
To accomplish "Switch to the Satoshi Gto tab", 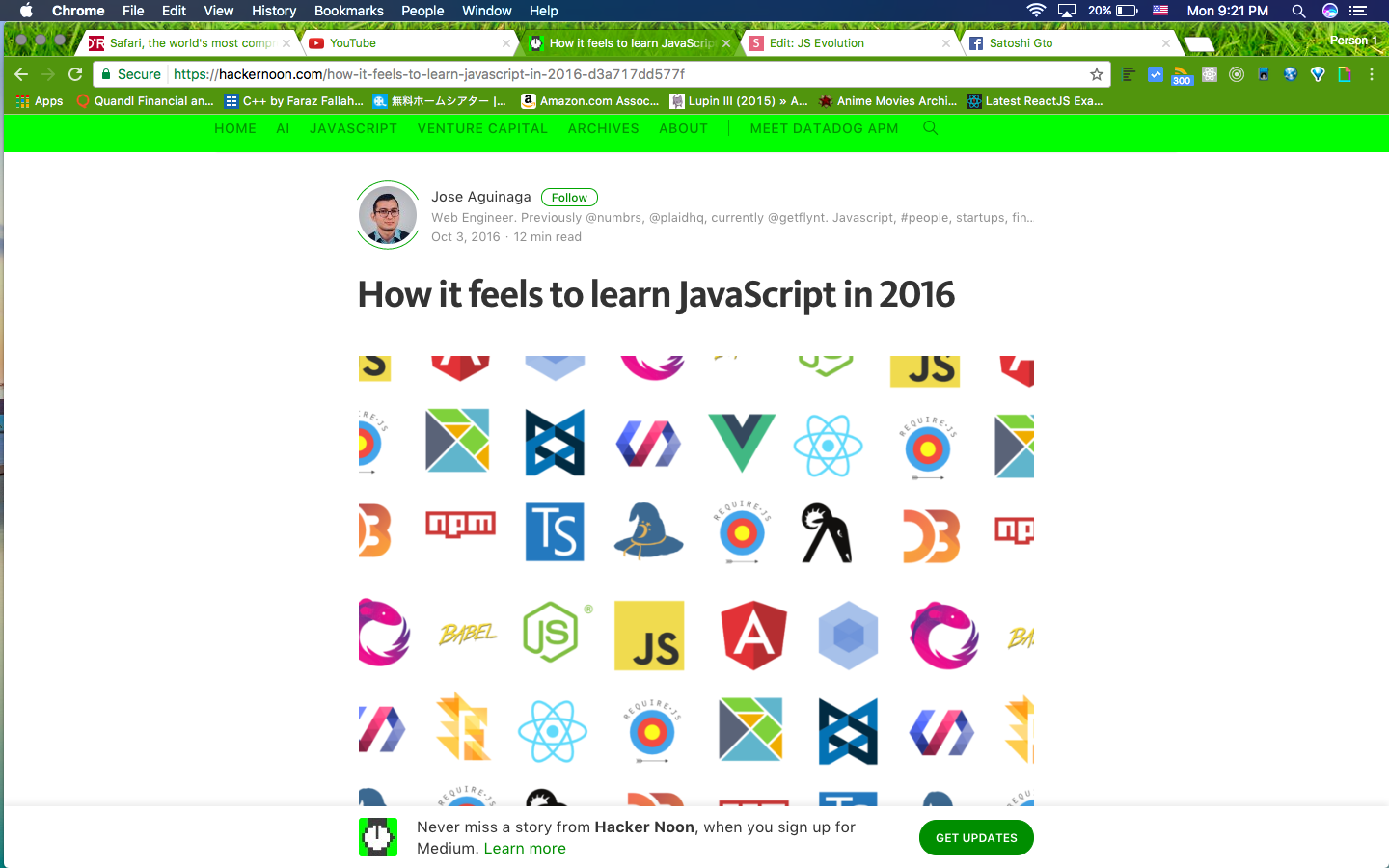I will pyautogui.click(x=1069, y=43).
